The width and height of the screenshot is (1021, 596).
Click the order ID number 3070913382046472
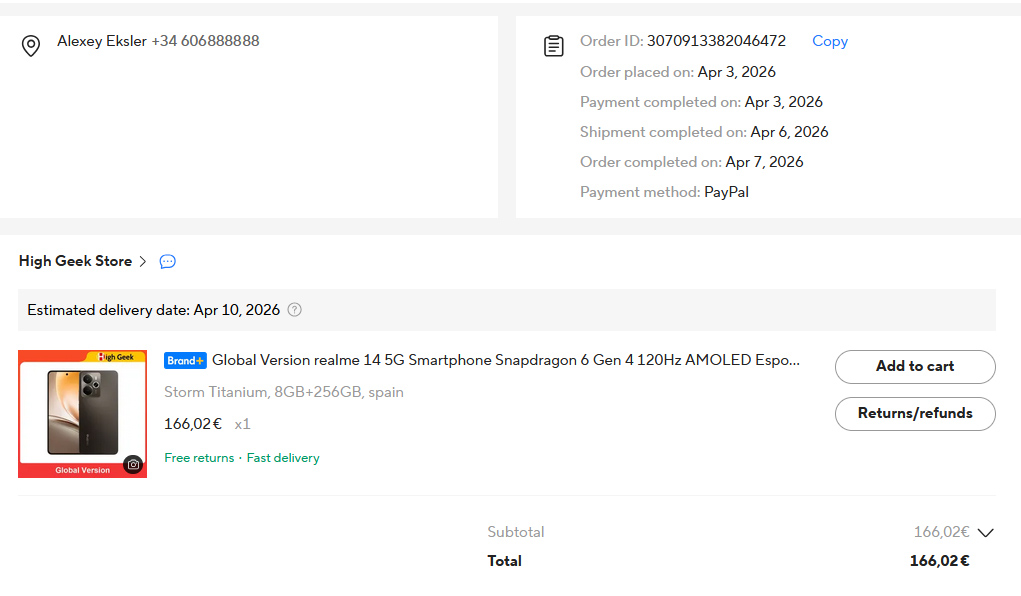click(716, 41)
